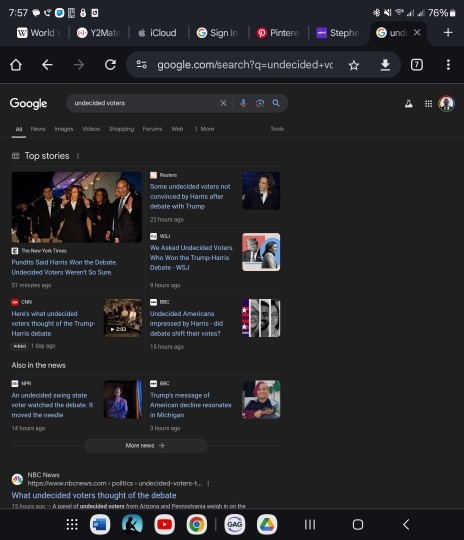The image size is (464, 540).
Task: Open Android recent apps button
Action: click(310, 525)
